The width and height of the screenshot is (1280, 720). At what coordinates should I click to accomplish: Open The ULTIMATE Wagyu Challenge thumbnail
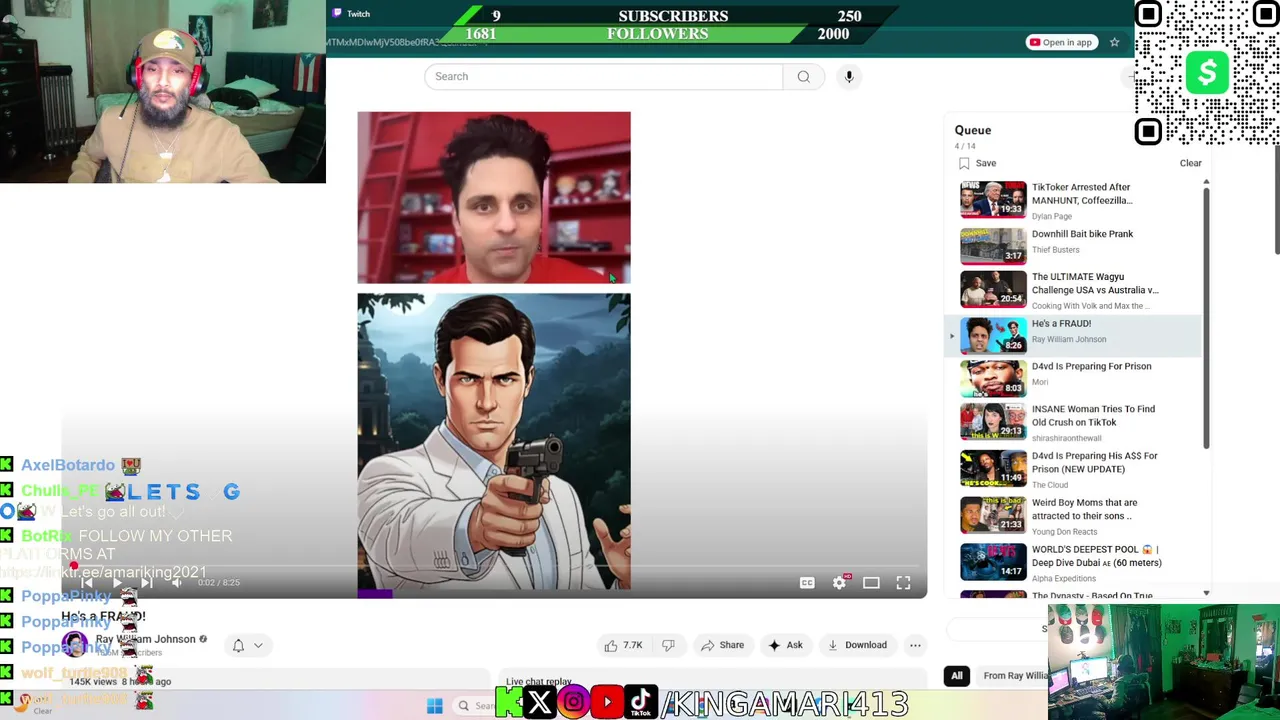(x=993, y=289)
